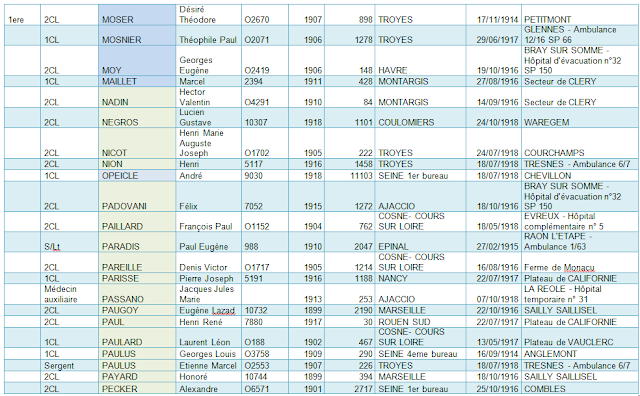This screenshot has height=396, width=640.
Task: Select the PASSANO surname cell
Action: pyautogui.click(x=137, y=294)
